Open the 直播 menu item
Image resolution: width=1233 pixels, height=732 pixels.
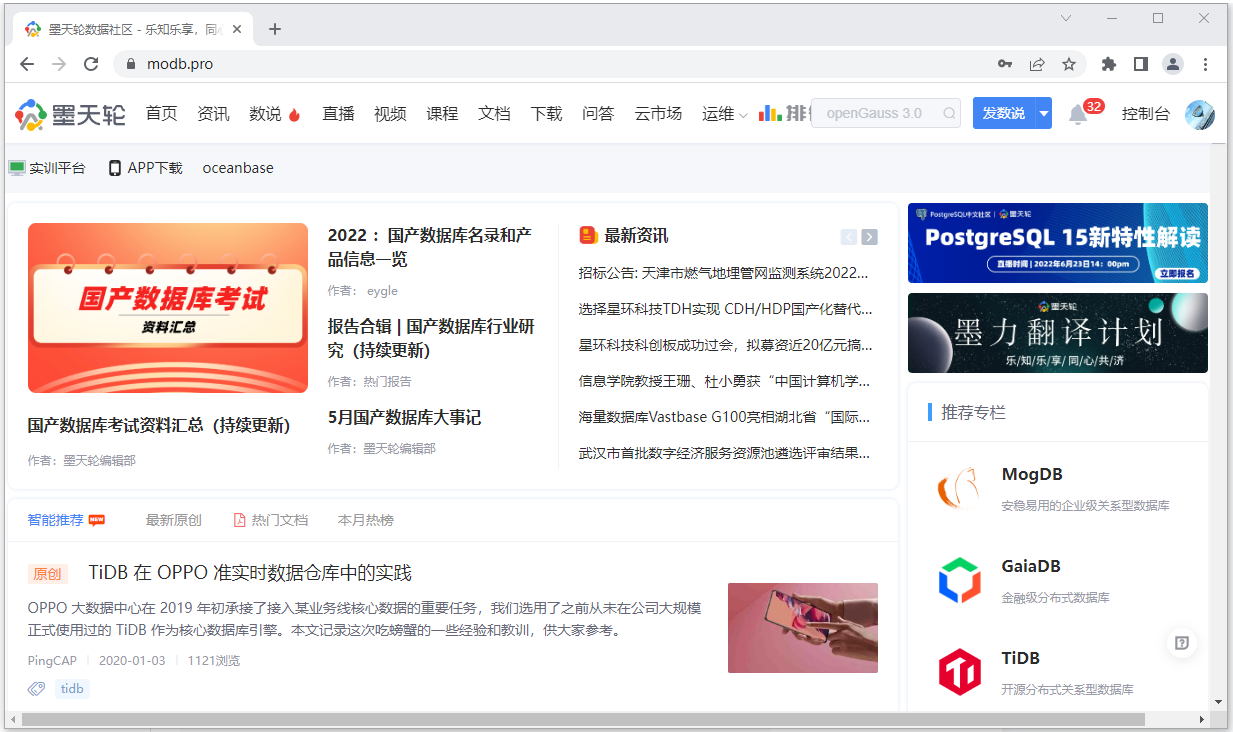pos(338,114)
